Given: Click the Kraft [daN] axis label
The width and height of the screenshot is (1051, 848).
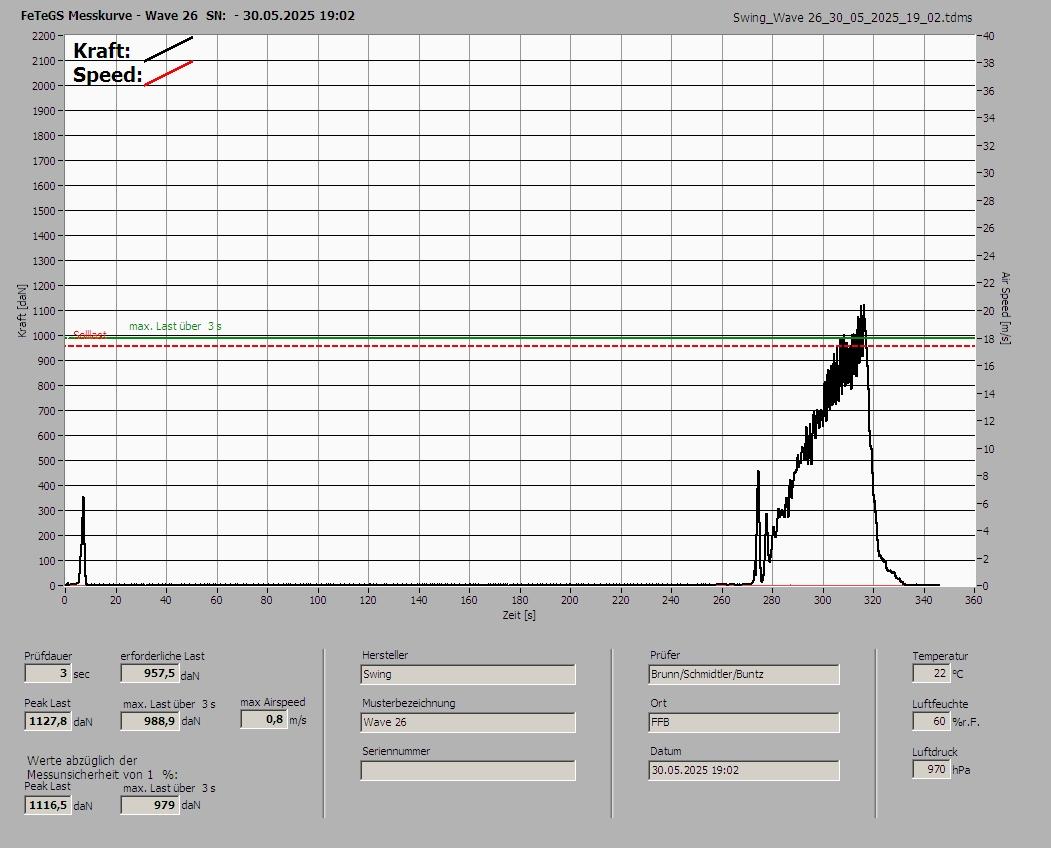Looking at the screenshot, I should click(x=22, y=310).
